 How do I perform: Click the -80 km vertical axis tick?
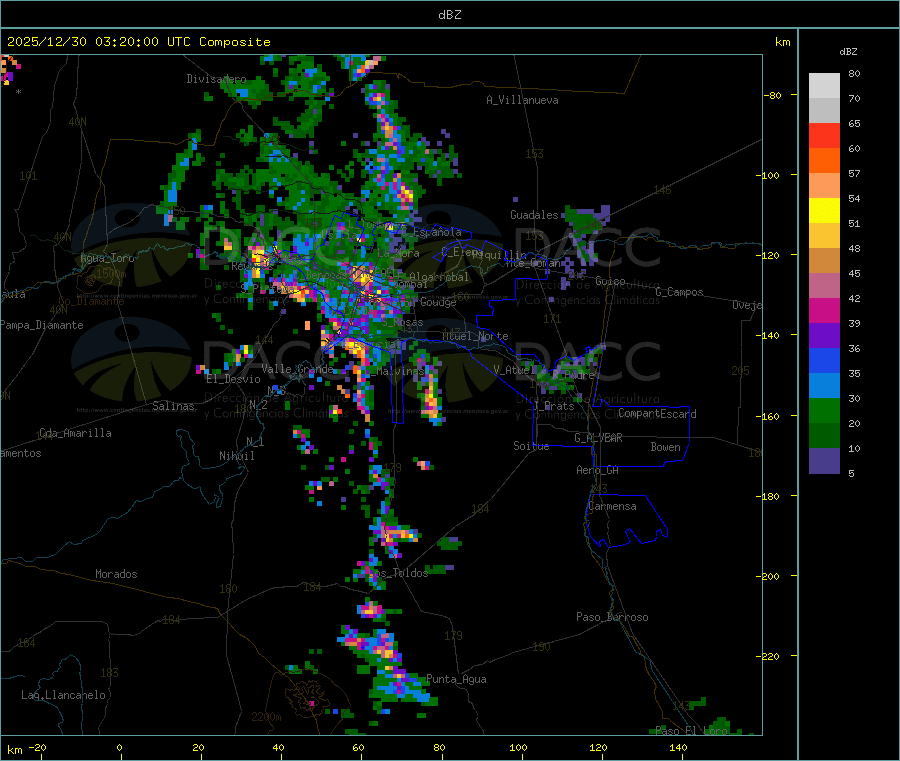pyautogui.click(x=772, y=95)
